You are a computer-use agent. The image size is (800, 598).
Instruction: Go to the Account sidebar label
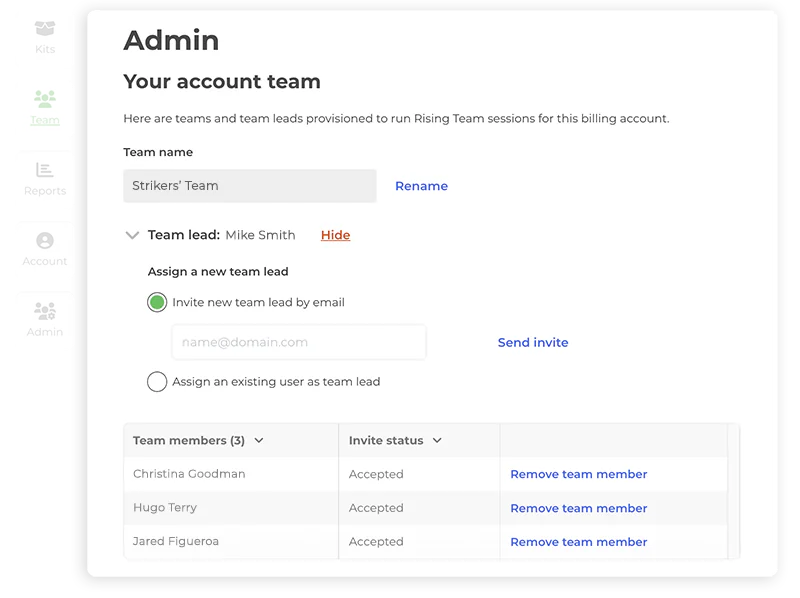pos(45,261)
